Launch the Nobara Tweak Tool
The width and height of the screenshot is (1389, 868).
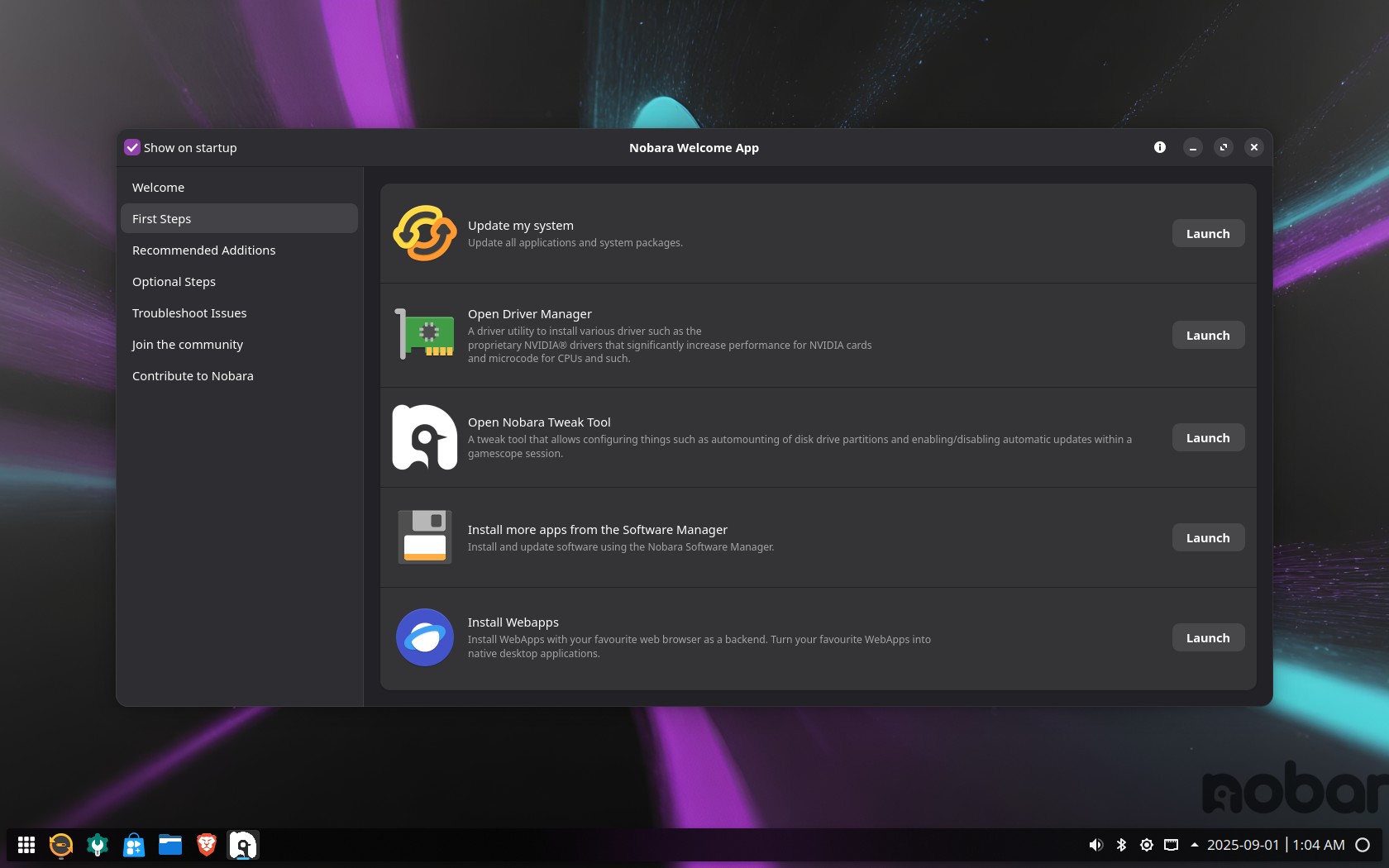pyautogui.click(x=1208, y=438)
